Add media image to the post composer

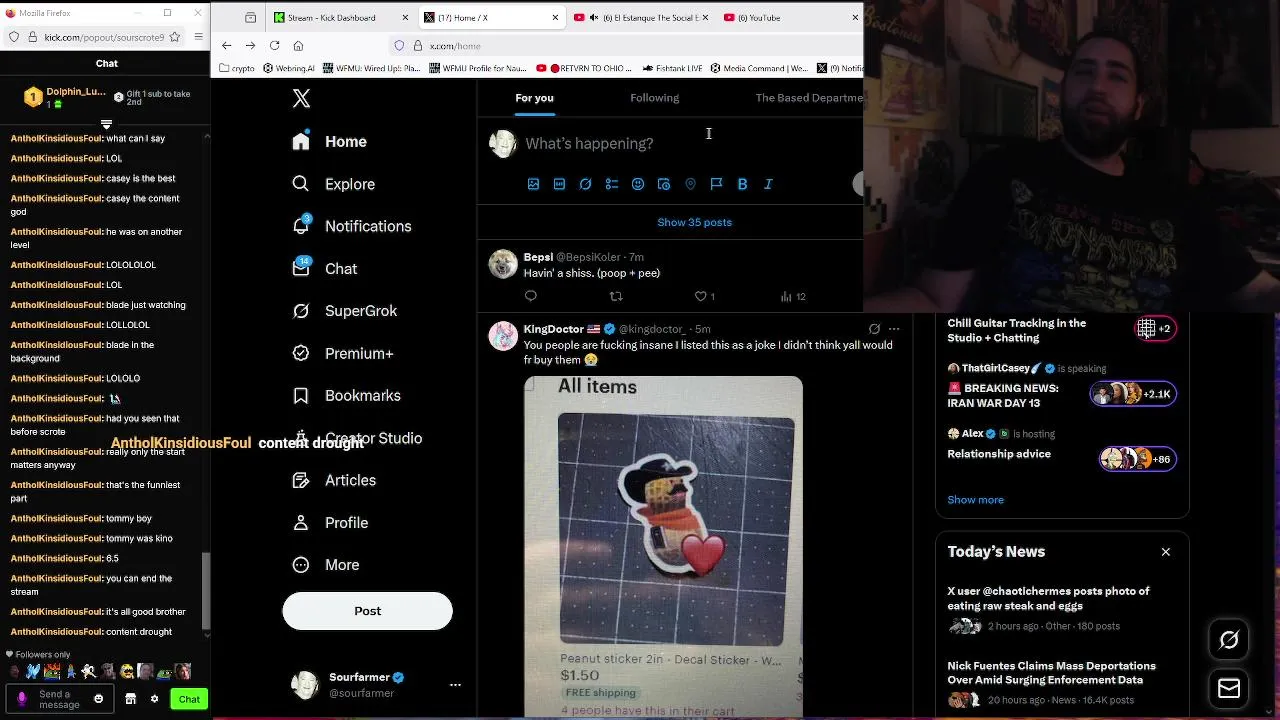(533, 184)
